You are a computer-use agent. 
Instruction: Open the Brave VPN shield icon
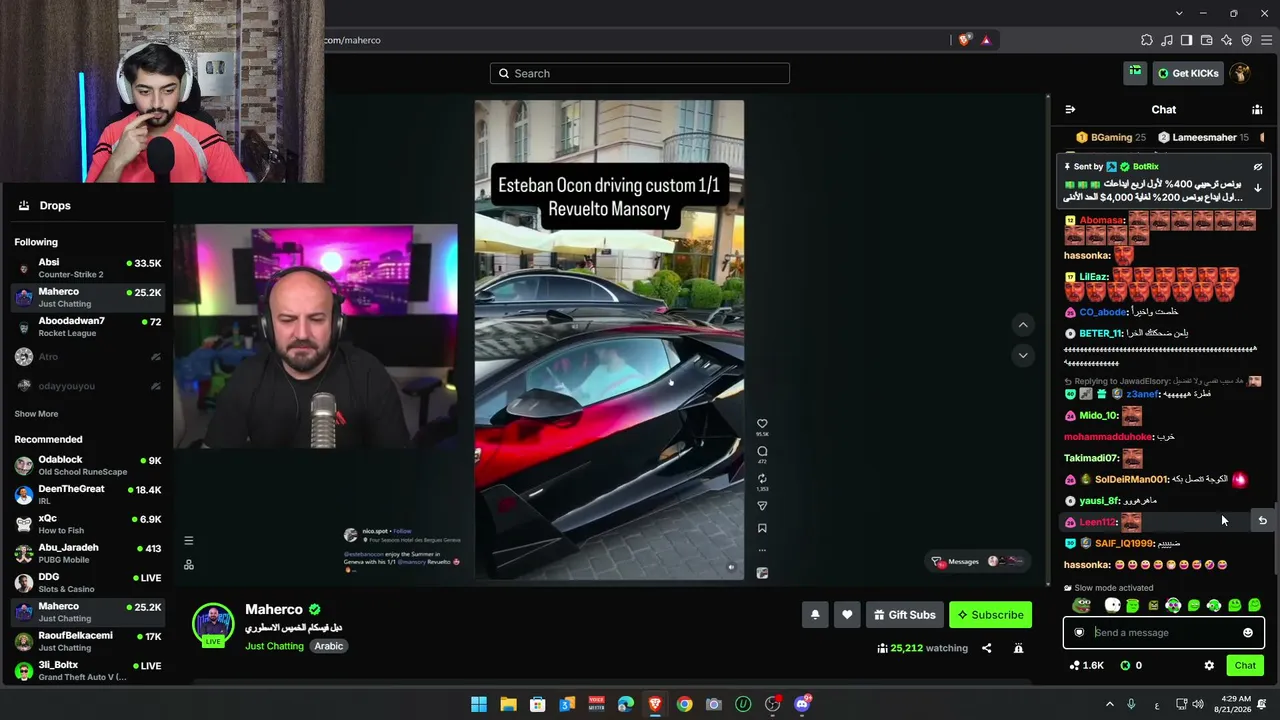point(1246,40)
